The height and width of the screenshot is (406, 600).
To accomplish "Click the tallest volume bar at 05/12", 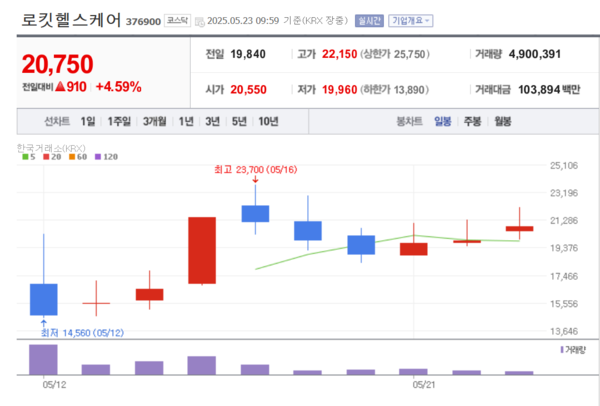I will point(43,360).
